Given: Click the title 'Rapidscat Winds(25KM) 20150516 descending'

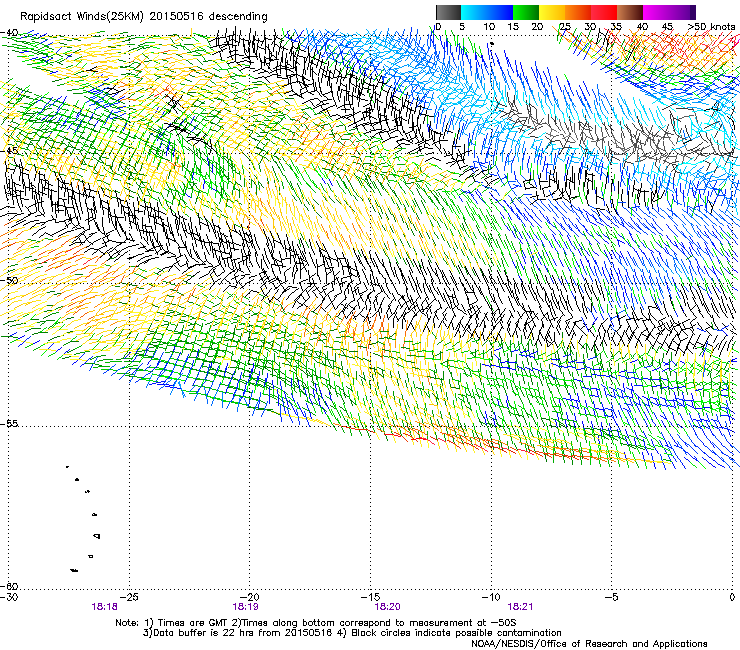Looking at the screenshot, I should click(143, 16).
